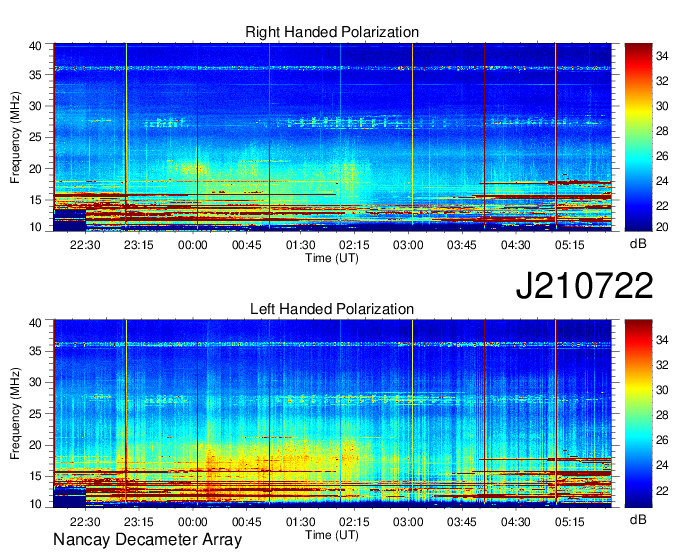Viewport: 680px width, 552px height.
Task: Click the 25 MHz tick on Right Handed frequency axis
Action: point(35,137)
